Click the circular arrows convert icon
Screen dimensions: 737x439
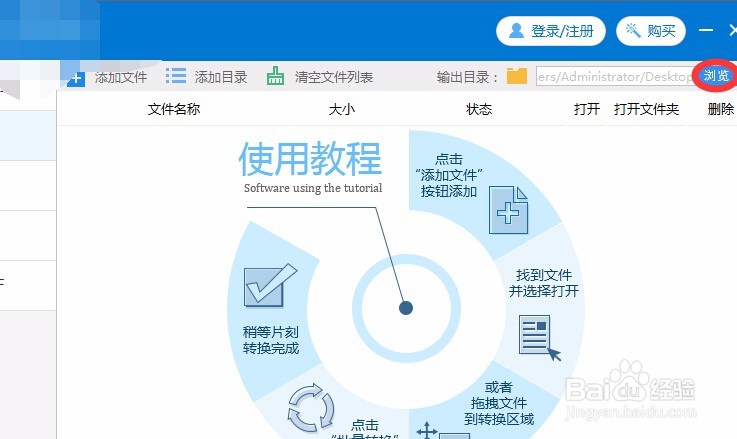coord(311,408)
